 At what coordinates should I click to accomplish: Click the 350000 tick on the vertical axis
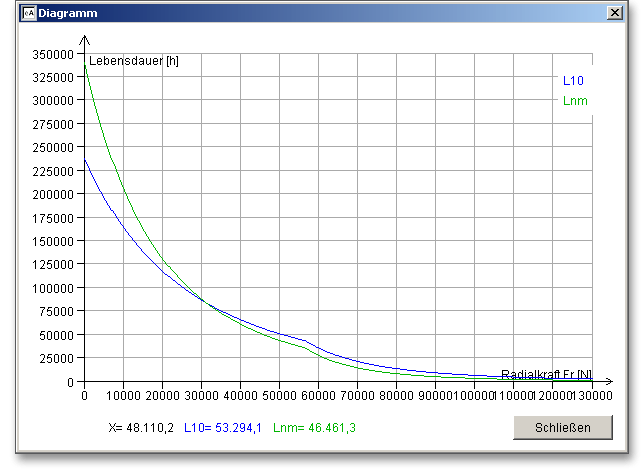point(54,53)
